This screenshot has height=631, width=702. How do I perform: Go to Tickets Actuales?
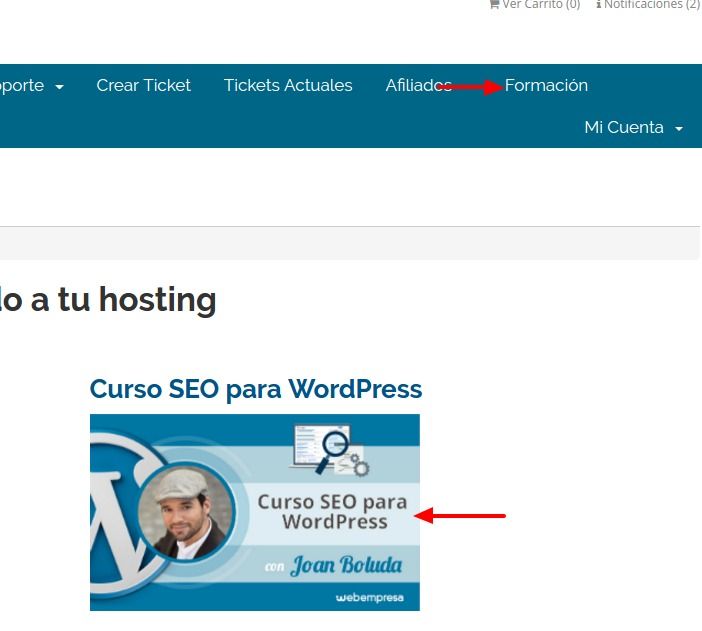tap(288, 85)
